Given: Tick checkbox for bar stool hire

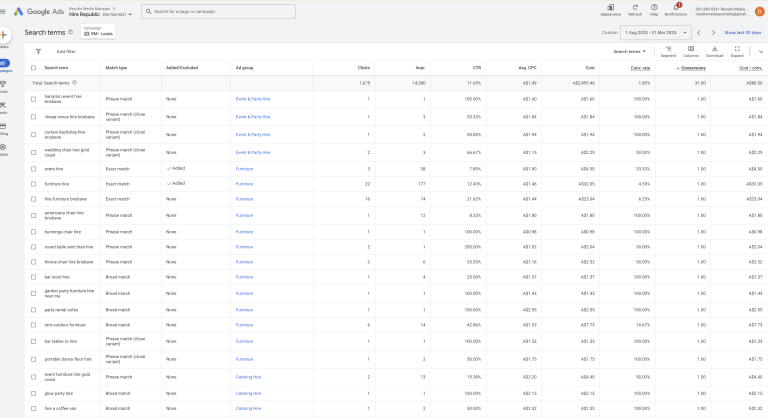Looking at the screenshot, I should pos(33,277).
